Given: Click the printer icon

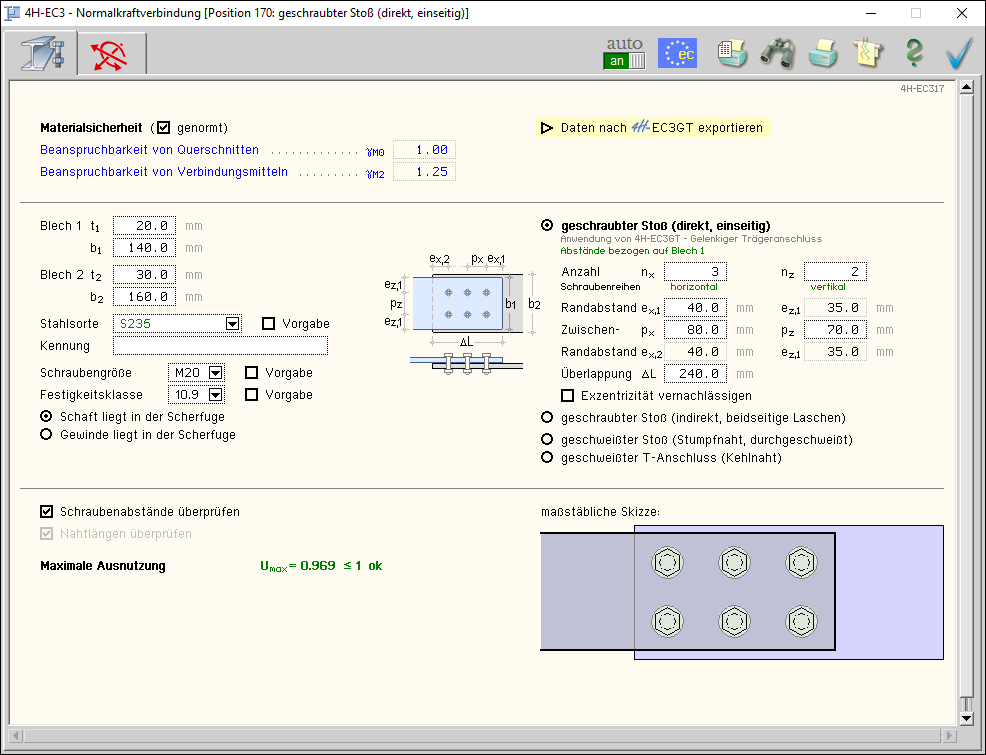Looking at the screenshot, I should coord(823,53).
